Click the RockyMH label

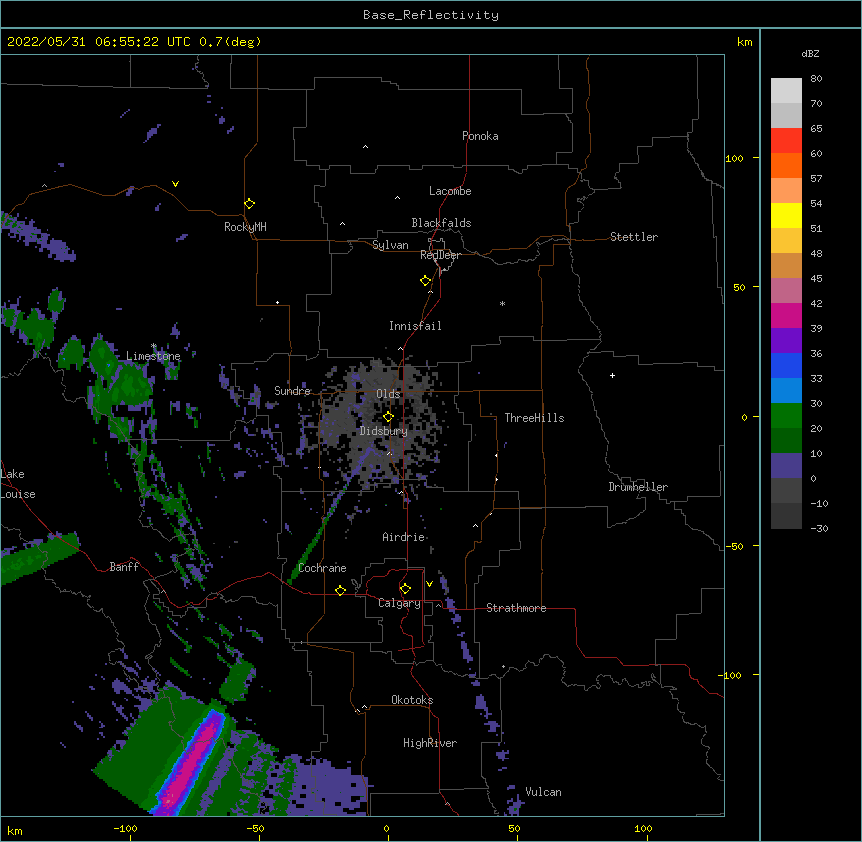(245, 227)
